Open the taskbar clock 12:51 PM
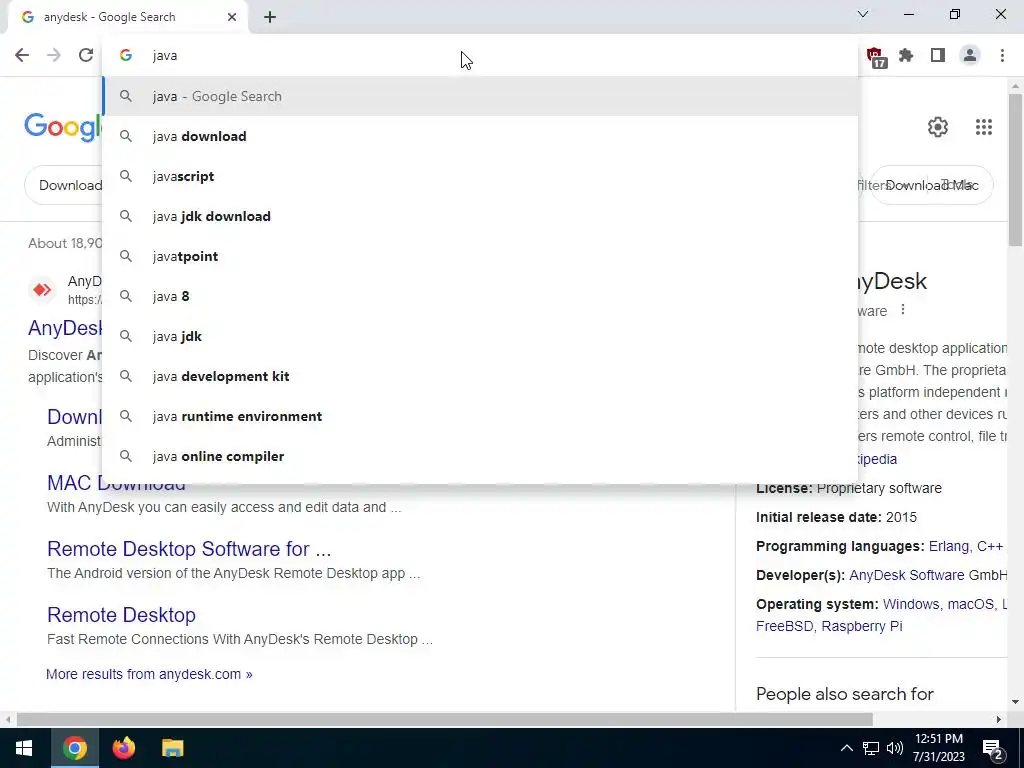This screenshot has height=768, width=1024. tap(938, 748)
